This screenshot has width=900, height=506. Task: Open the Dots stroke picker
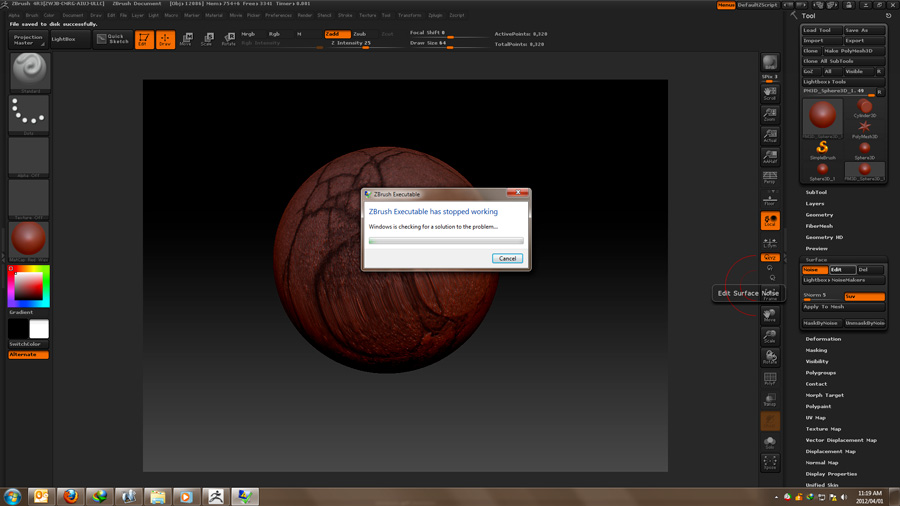point(29,115)
